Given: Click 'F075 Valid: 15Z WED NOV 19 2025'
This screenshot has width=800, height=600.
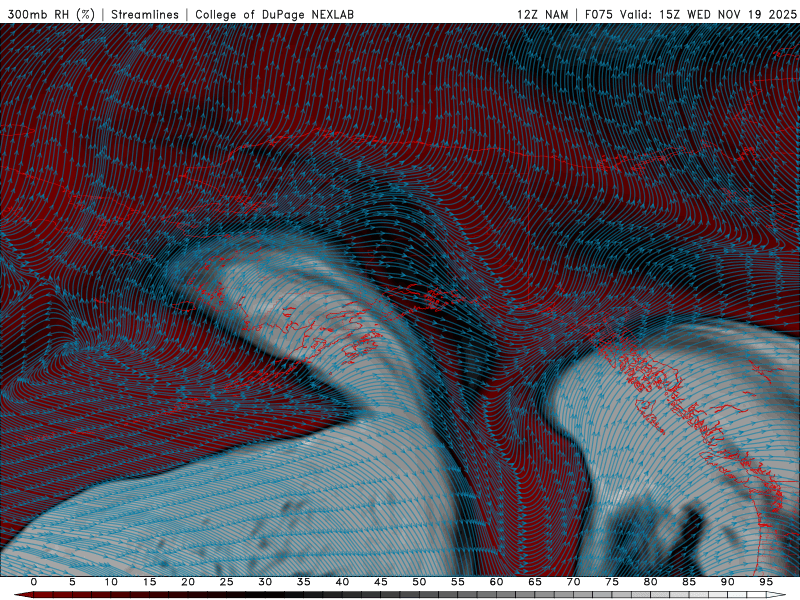Looking at the screenshot, I should [691, 14].
